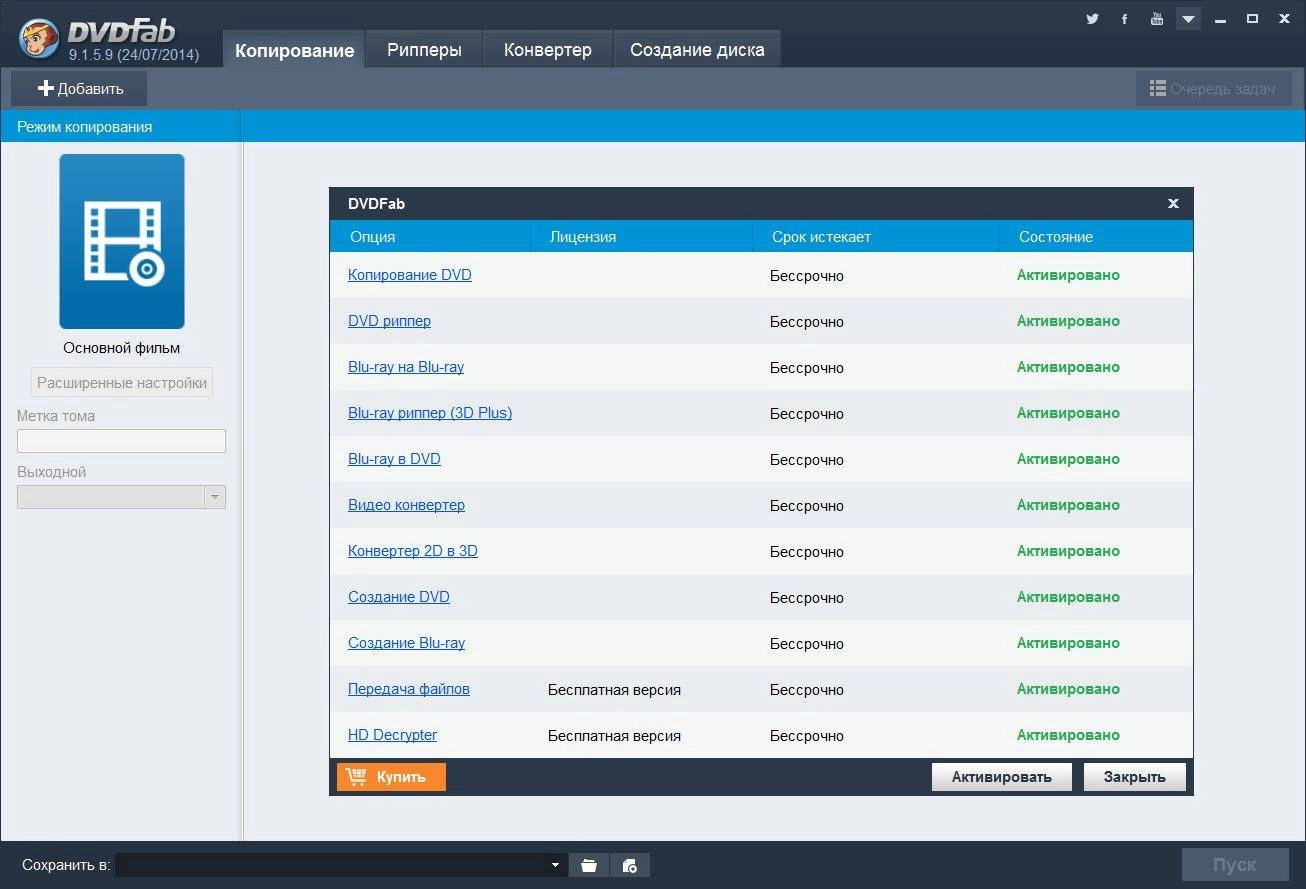
Task: Click Бессрочно in the DVD риппер row
Action: 807,322
